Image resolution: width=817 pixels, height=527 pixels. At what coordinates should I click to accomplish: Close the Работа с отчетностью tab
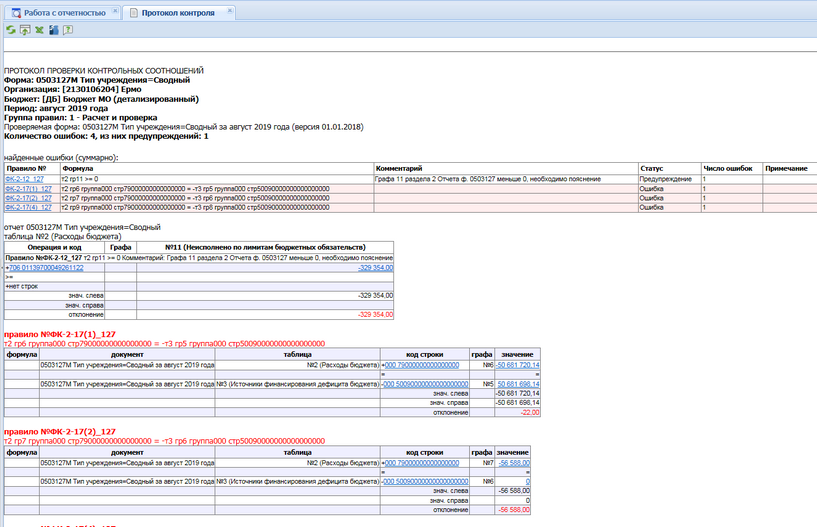click(x=113, y=12)
